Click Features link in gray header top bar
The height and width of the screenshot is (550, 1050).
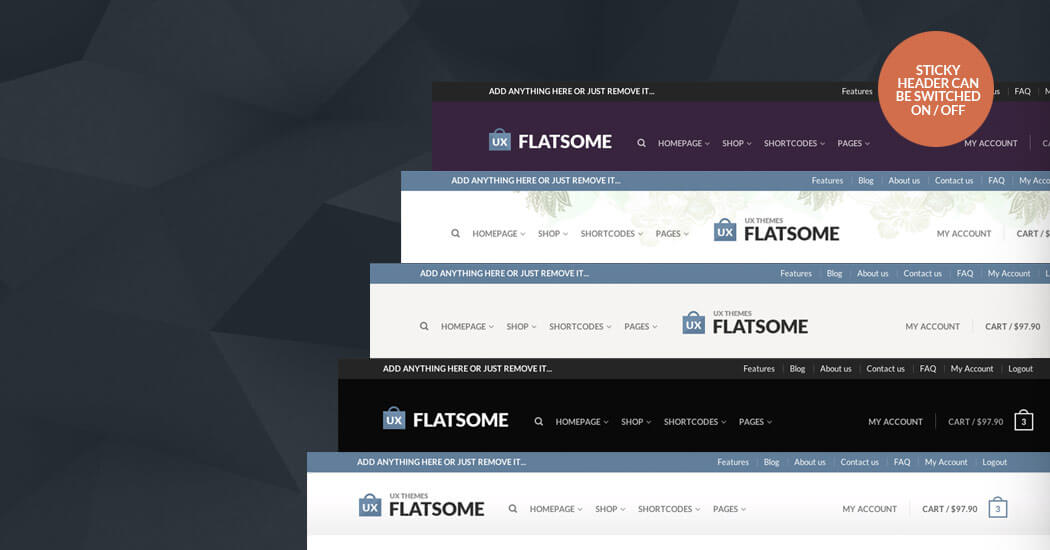tap(796, 273)
